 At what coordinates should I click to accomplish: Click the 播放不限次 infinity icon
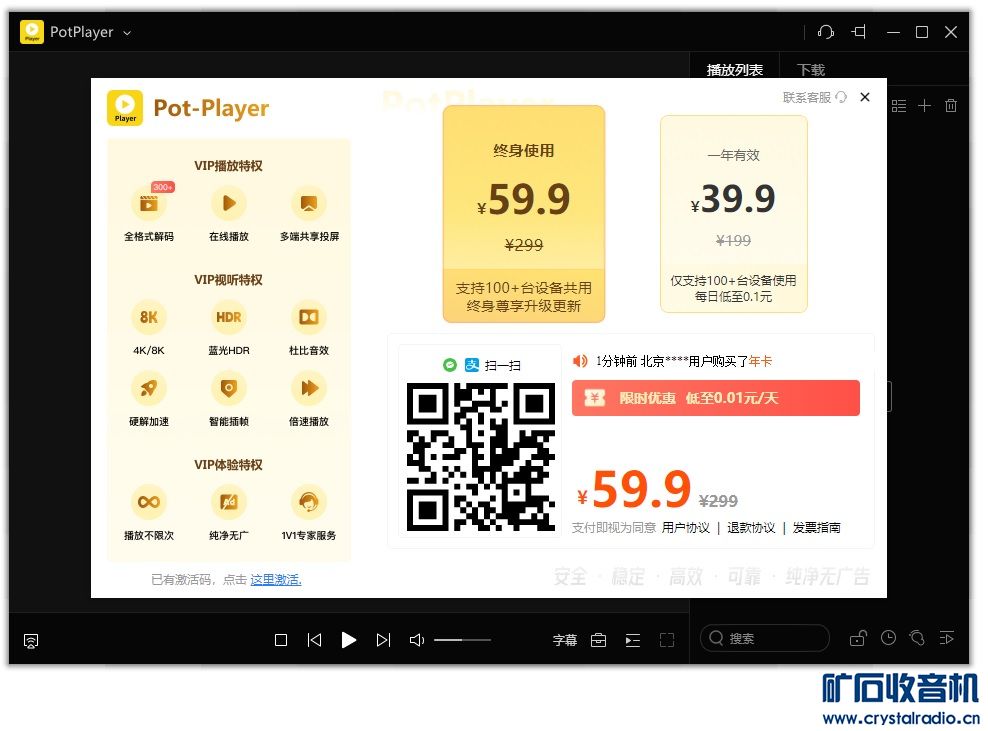click(149, 502)
